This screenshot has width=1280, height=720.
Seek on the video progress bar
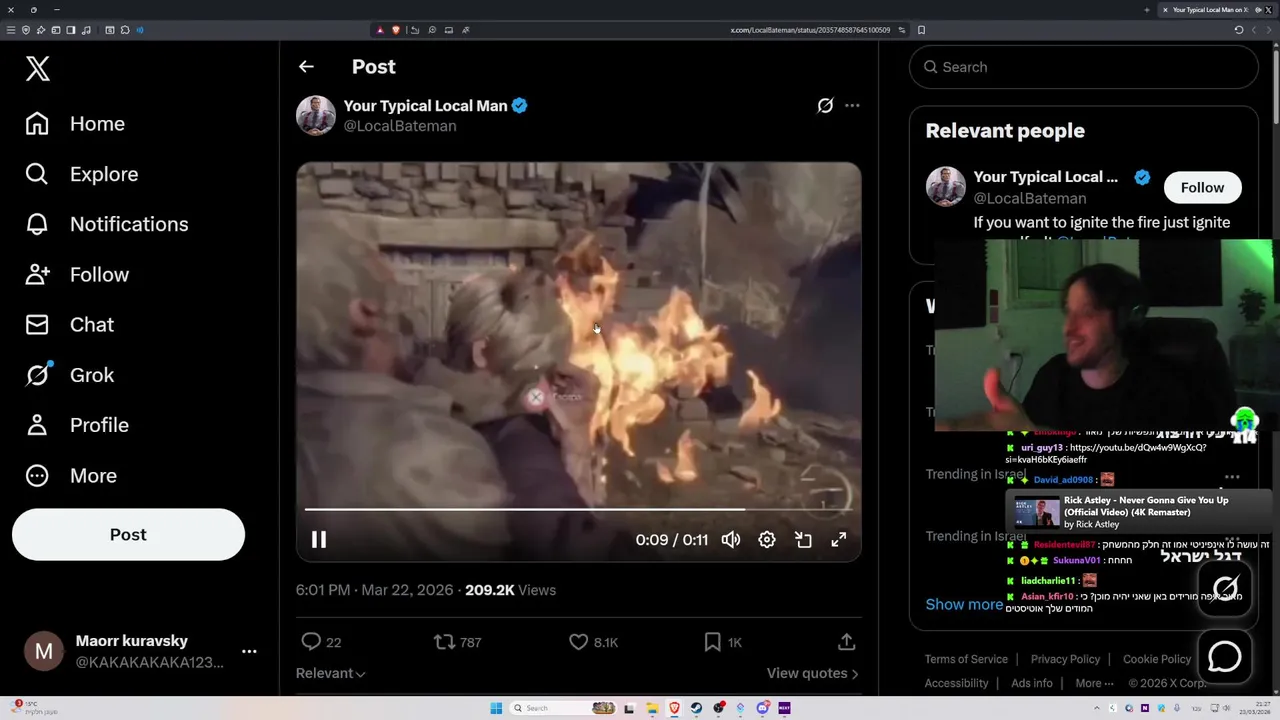(x=578, y=509)
